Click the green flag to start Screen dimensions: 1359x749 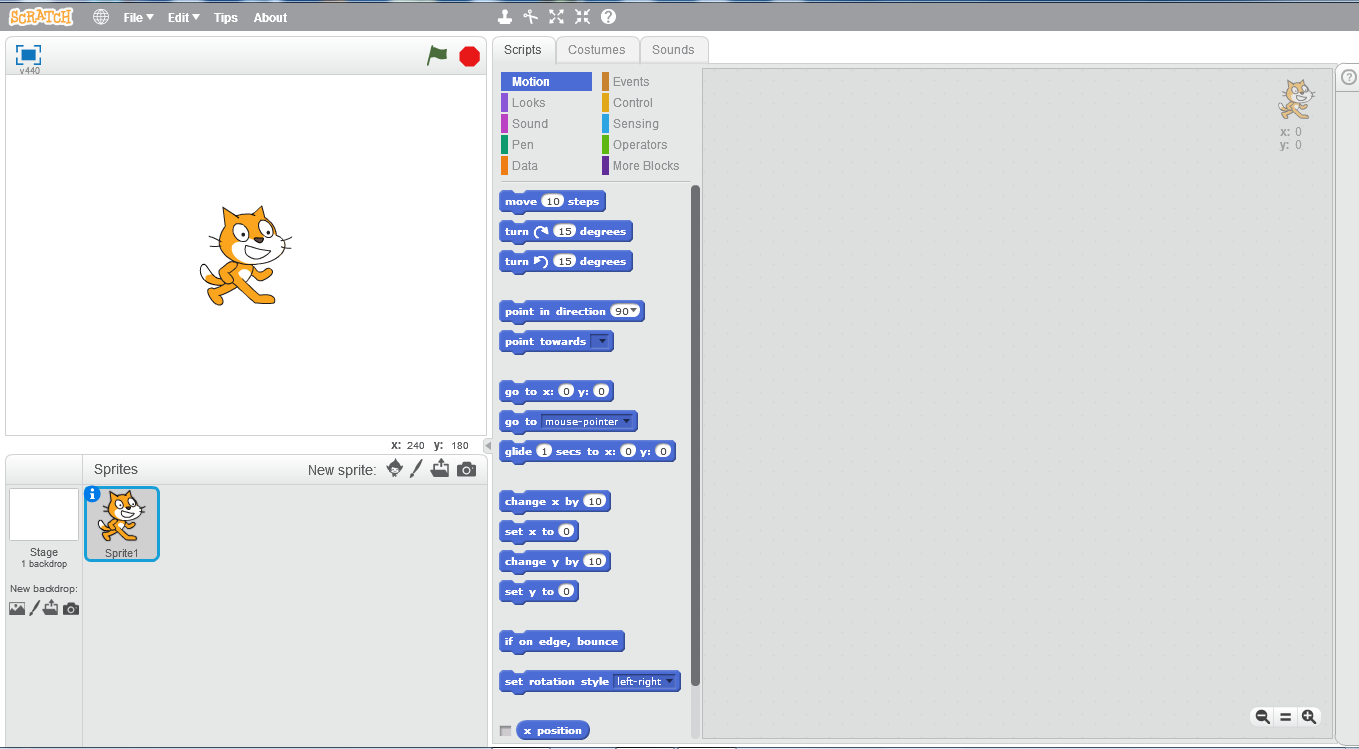pyautogui.click(x=437, y=56)
